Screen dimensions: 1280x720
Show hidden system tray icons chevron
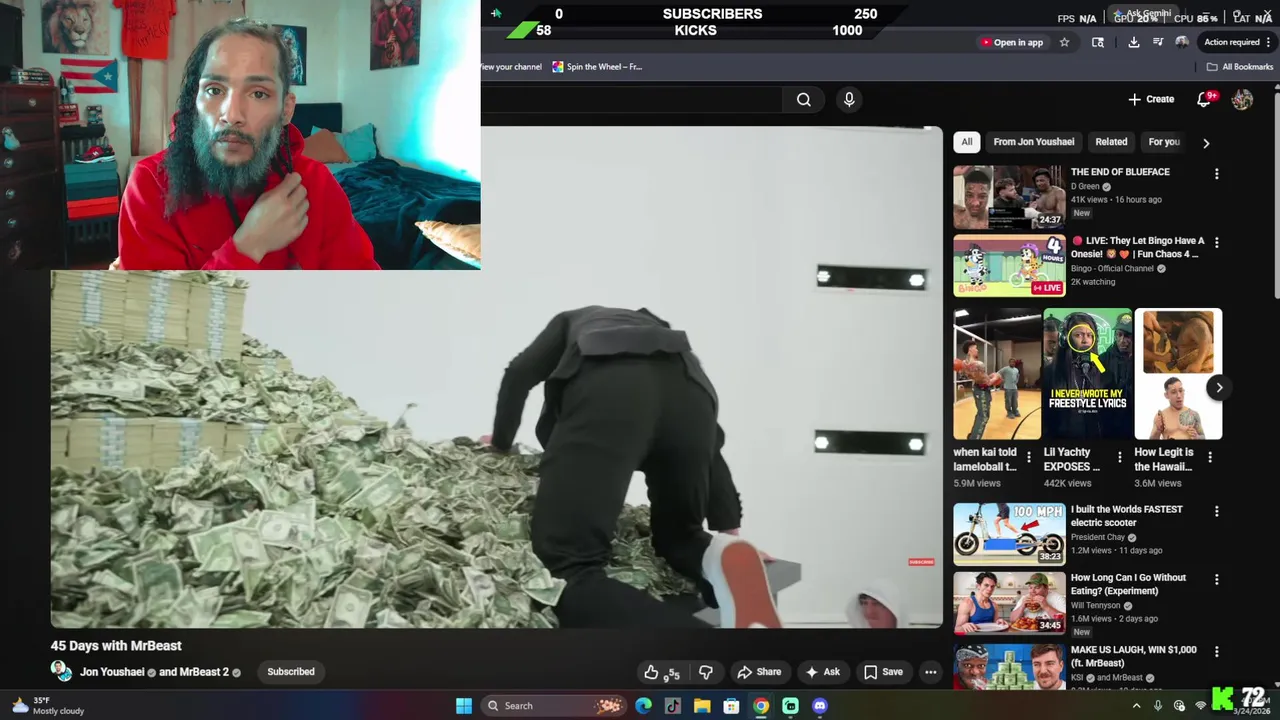pyautogui.click(x=1136, y=706)
